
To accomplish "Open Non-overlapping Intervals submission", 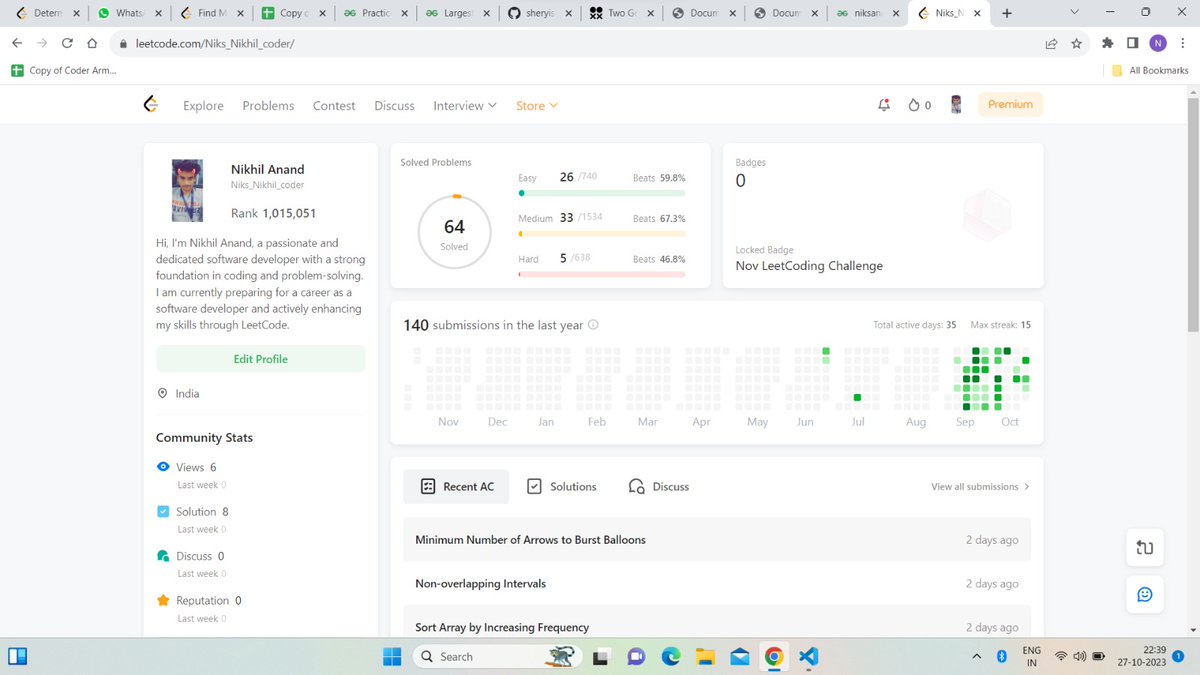I will pyautogui.click(x=717, y=583).
